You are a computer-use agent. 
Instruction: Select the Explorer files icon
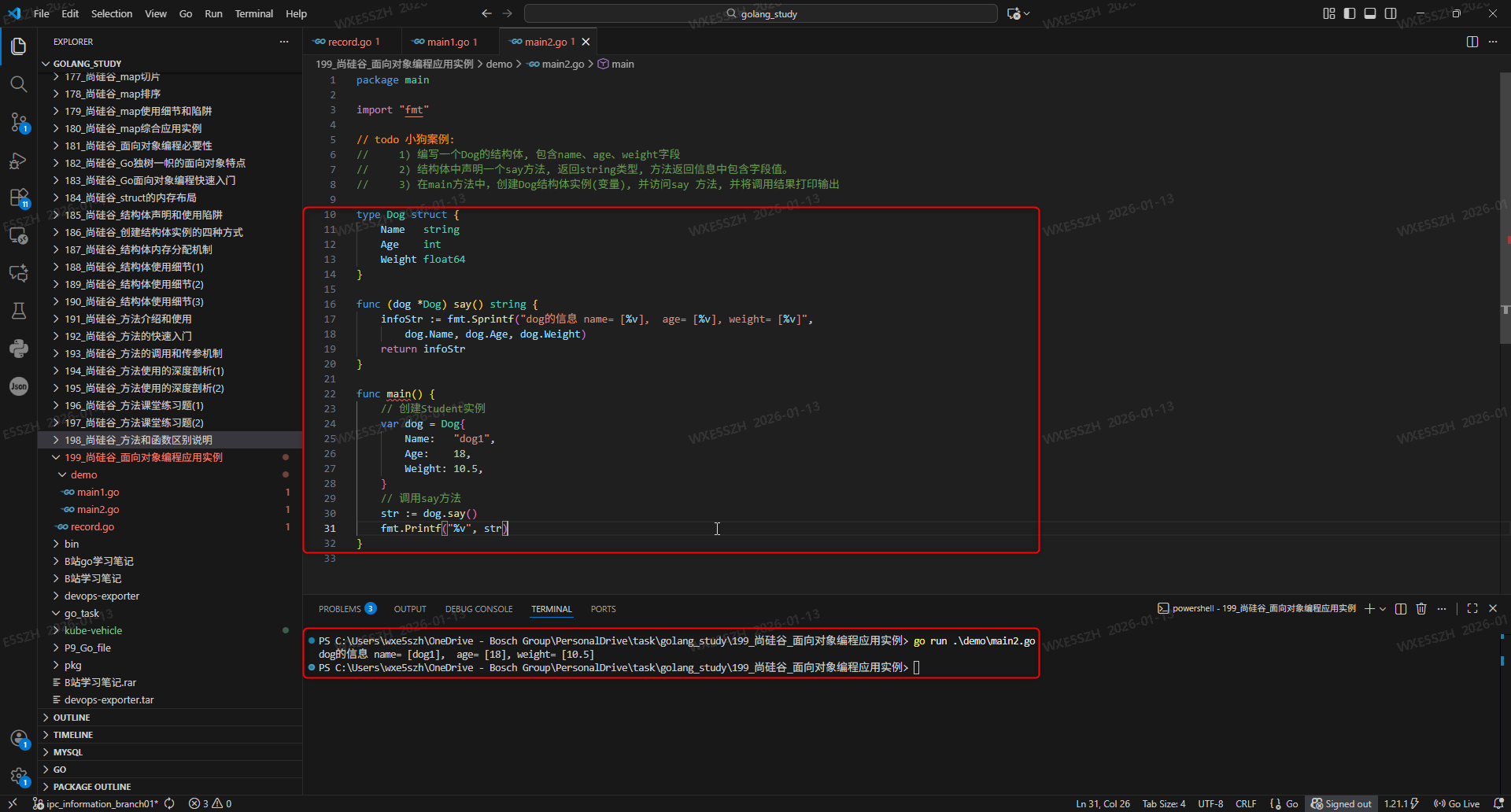19,46
